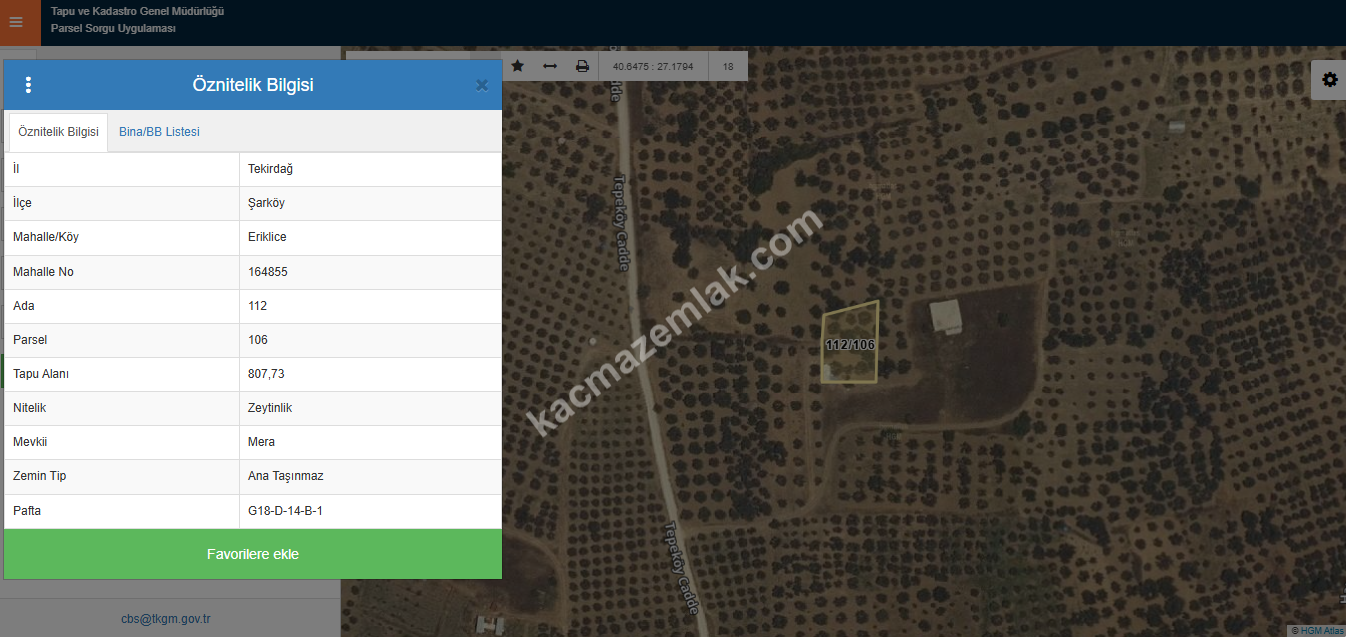This screenshot has height=637, width=1346.
Task: Click the coordinates display 40.6475 : 27.1794
Action: click(653, 67)
